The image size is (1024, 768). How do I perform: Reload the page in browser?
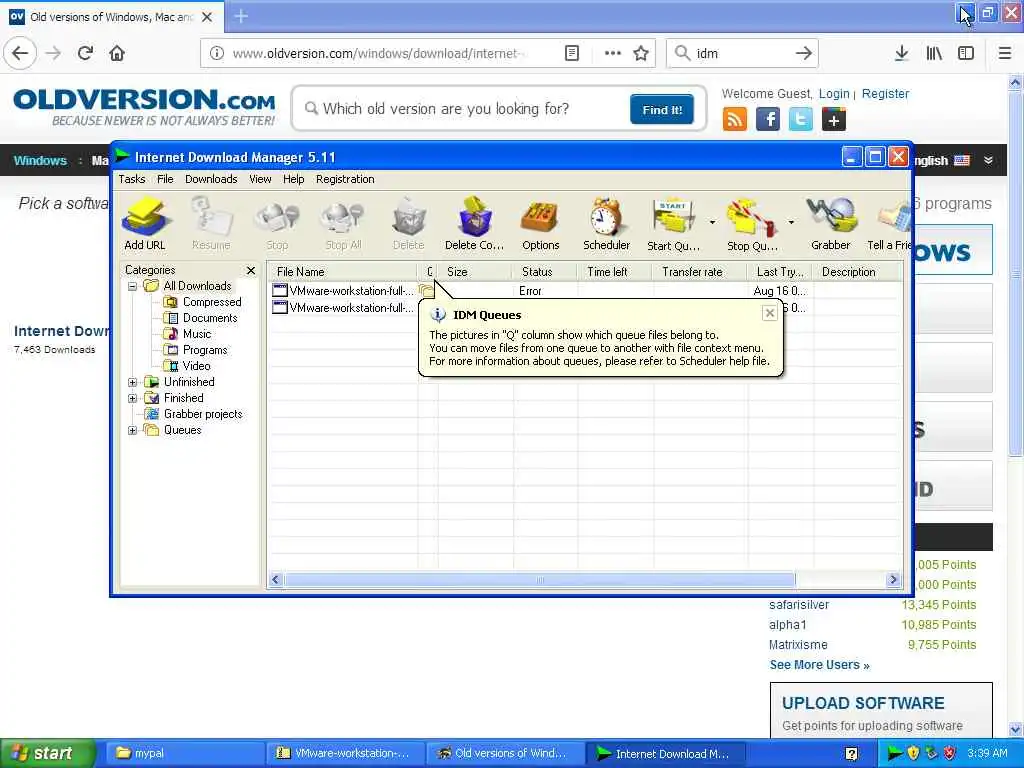[x=85, y=53]
